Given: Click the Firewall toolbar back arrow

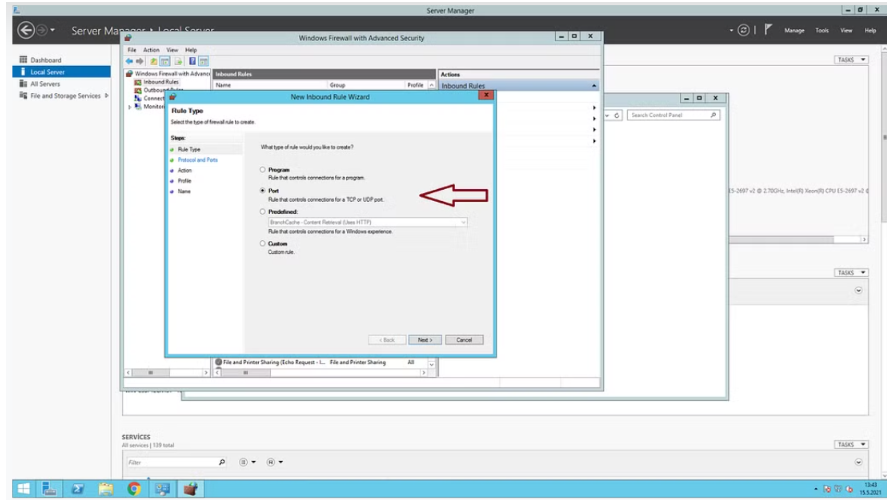Looking at the screenshot, I should click(x=129, y=61).
